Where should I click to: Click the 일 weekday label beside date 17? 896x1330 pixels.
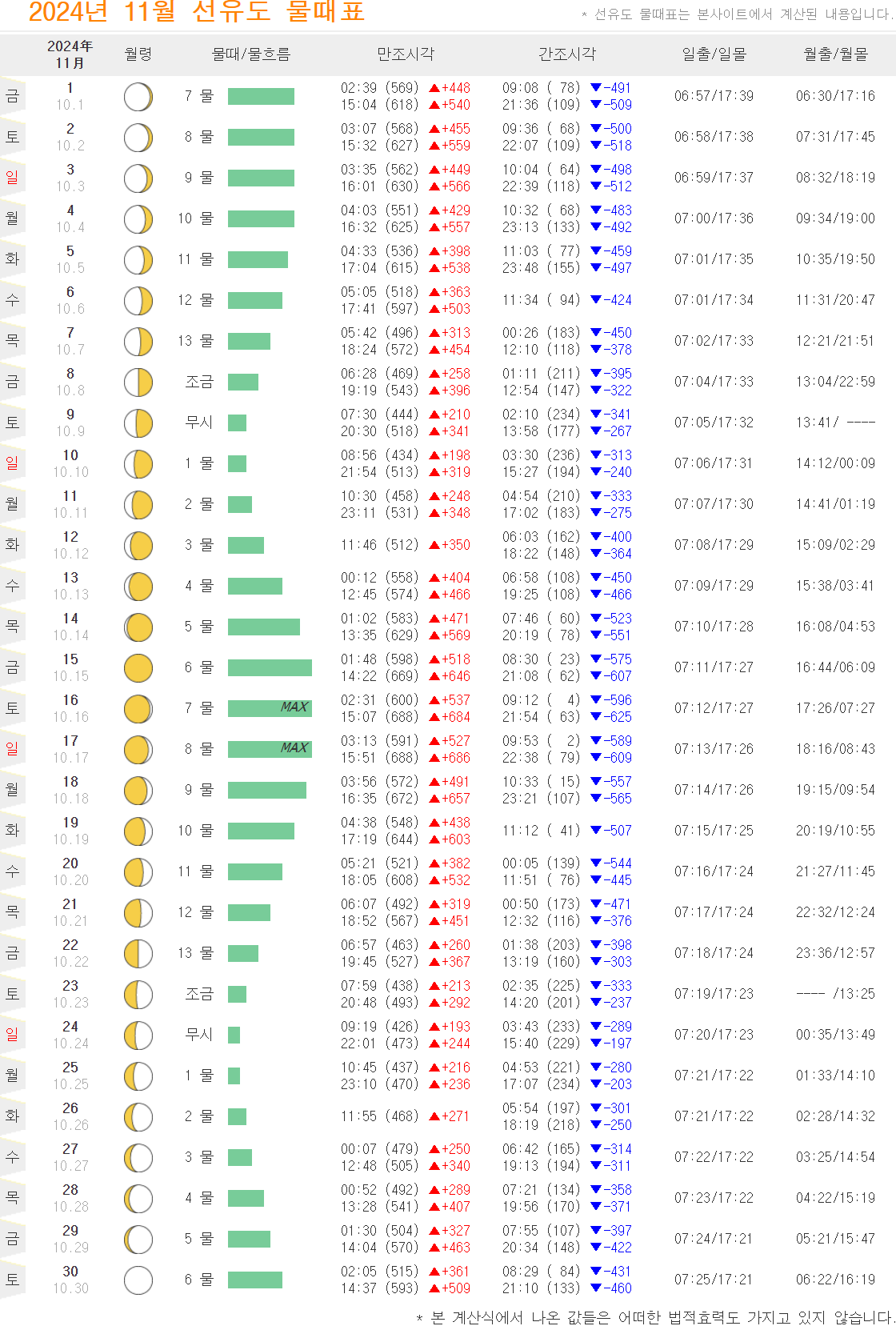pyautogui.click(x=12, y=748)
